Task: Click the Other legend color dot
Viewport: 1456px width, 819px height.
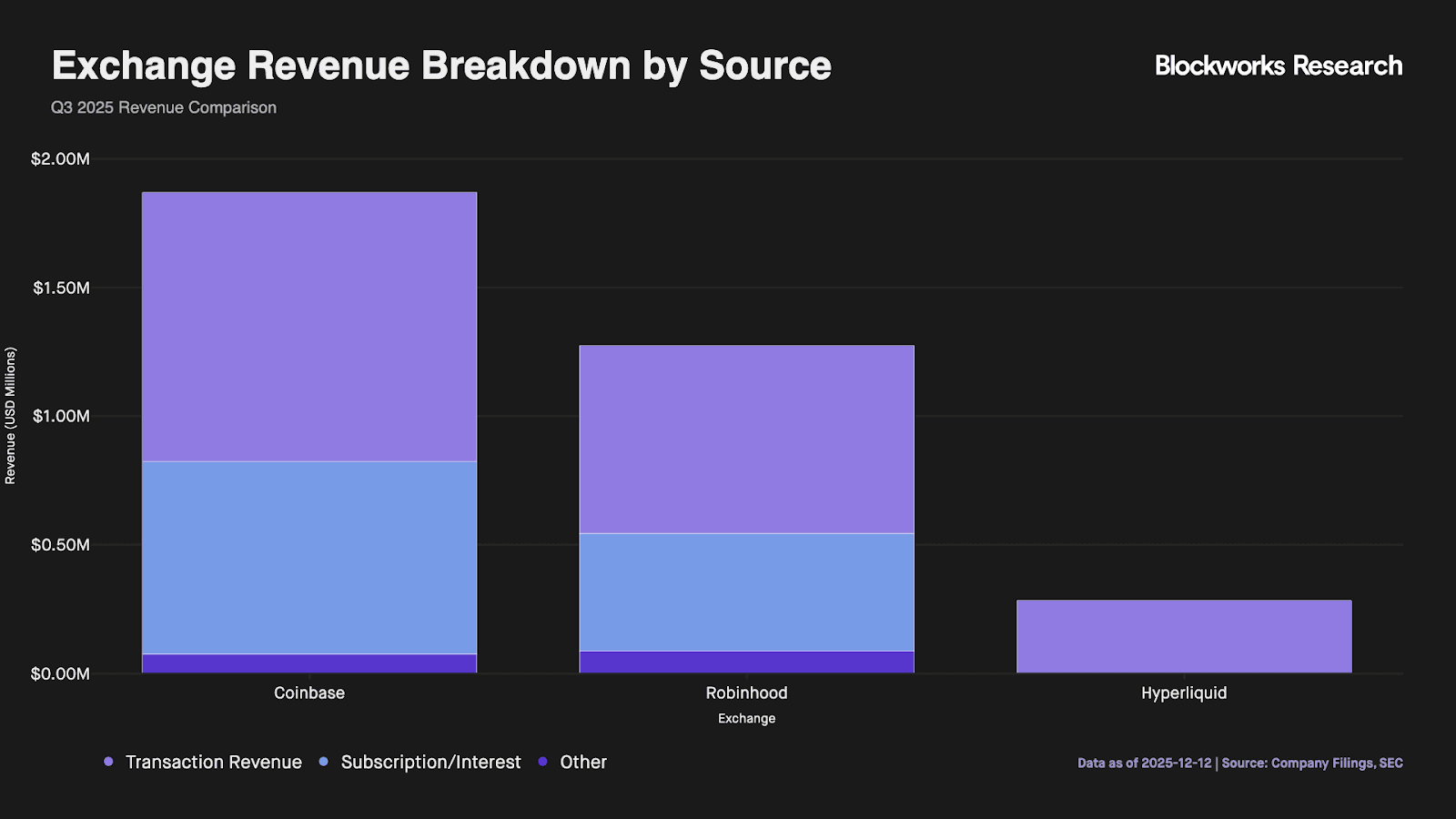Action: [543, 762]
